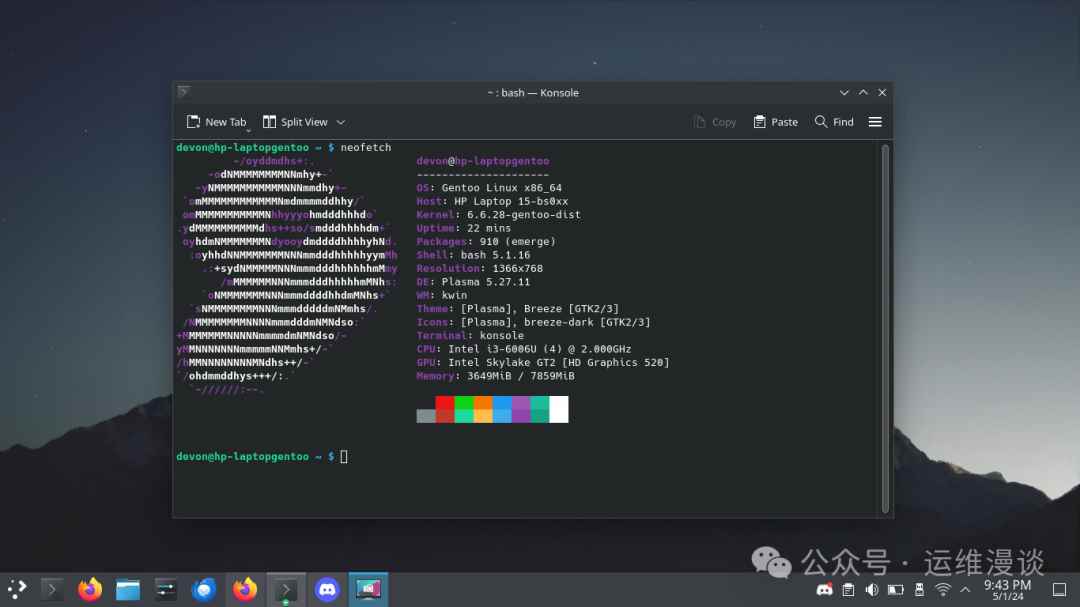Open the Dolphin file manager icon
The width and height of the screenshot is (1080, 607).
[x=128, y=589]
